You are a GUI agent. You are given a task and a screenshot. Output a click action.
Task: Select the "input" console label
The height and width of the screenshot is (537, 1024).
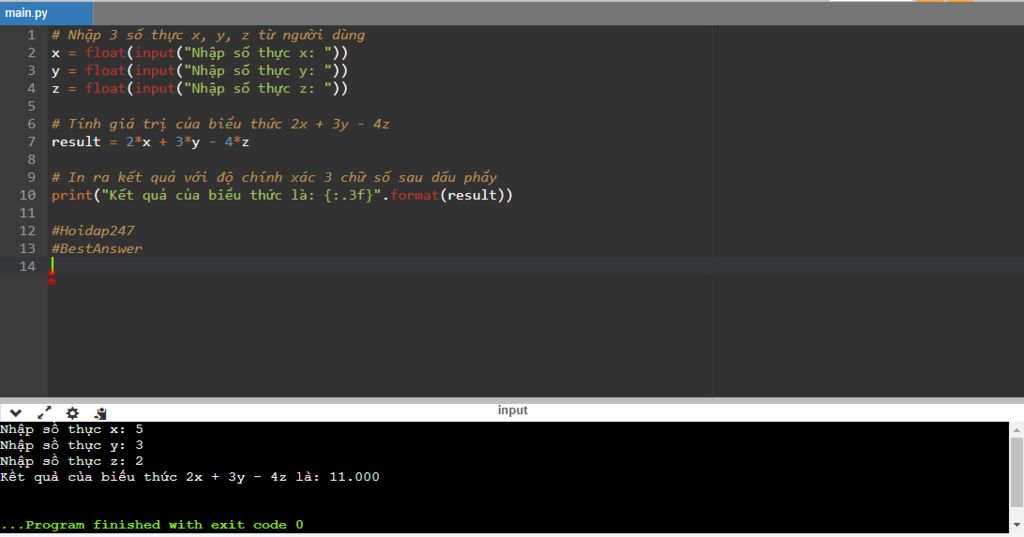[513, 410]
